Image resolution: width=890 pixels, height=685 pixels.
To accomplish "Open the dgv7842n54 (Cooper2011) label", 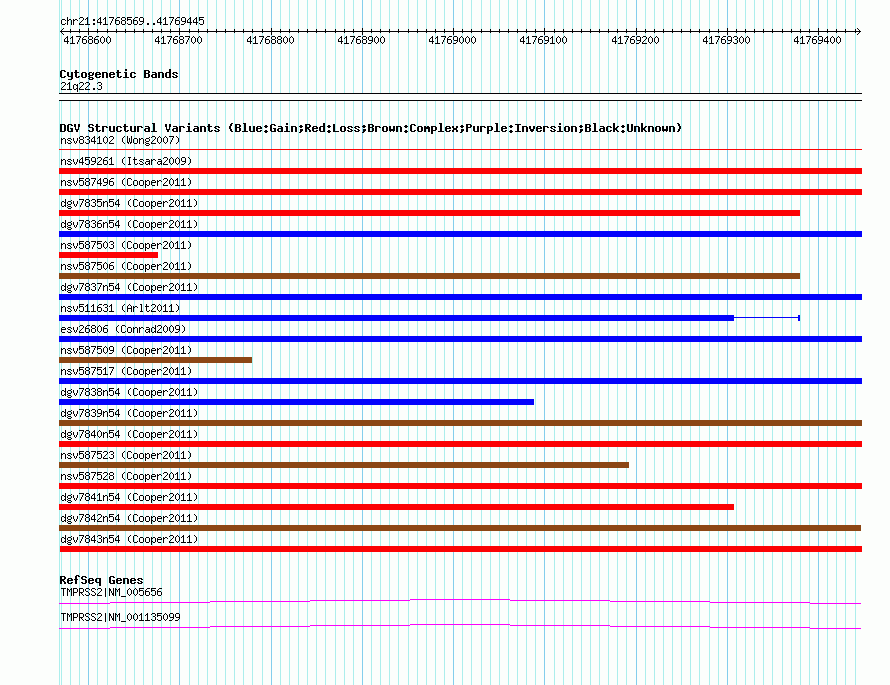I will pos(129,518).
